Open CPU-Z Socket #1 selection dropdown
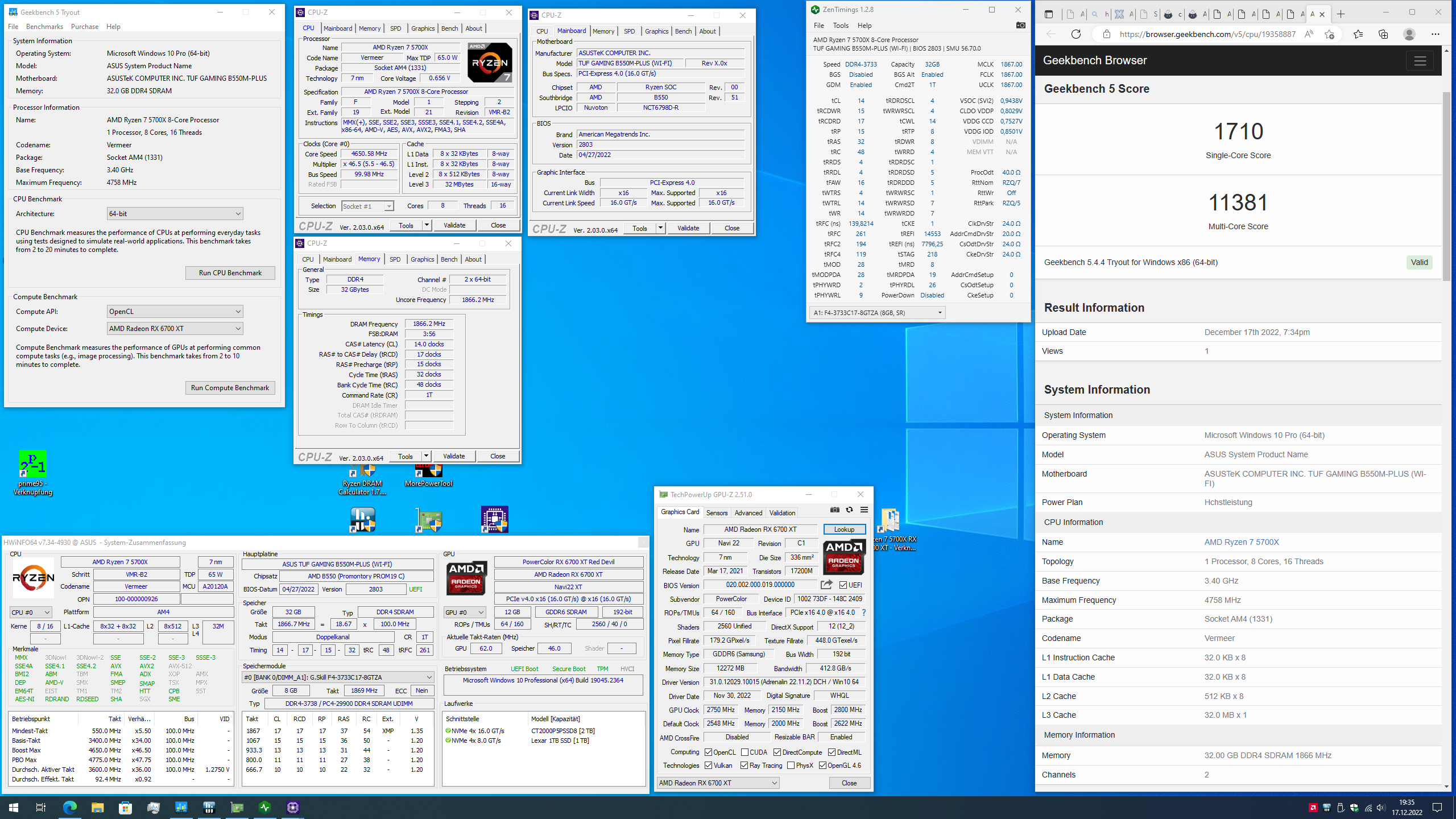1456x819 pixels. pyautogui.click(x=367, y=206)
